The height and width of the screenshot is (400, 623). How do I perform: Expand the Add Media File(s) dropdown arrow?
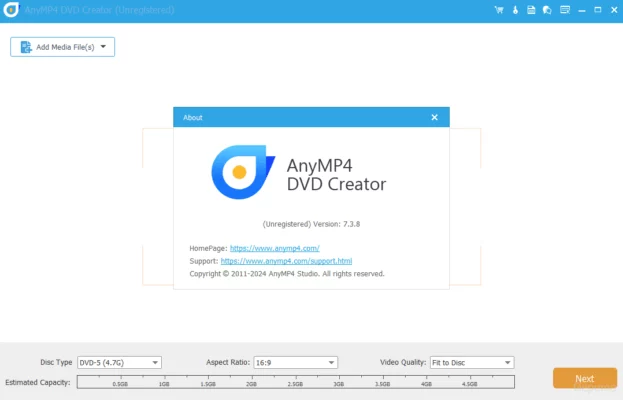[103, 46]
